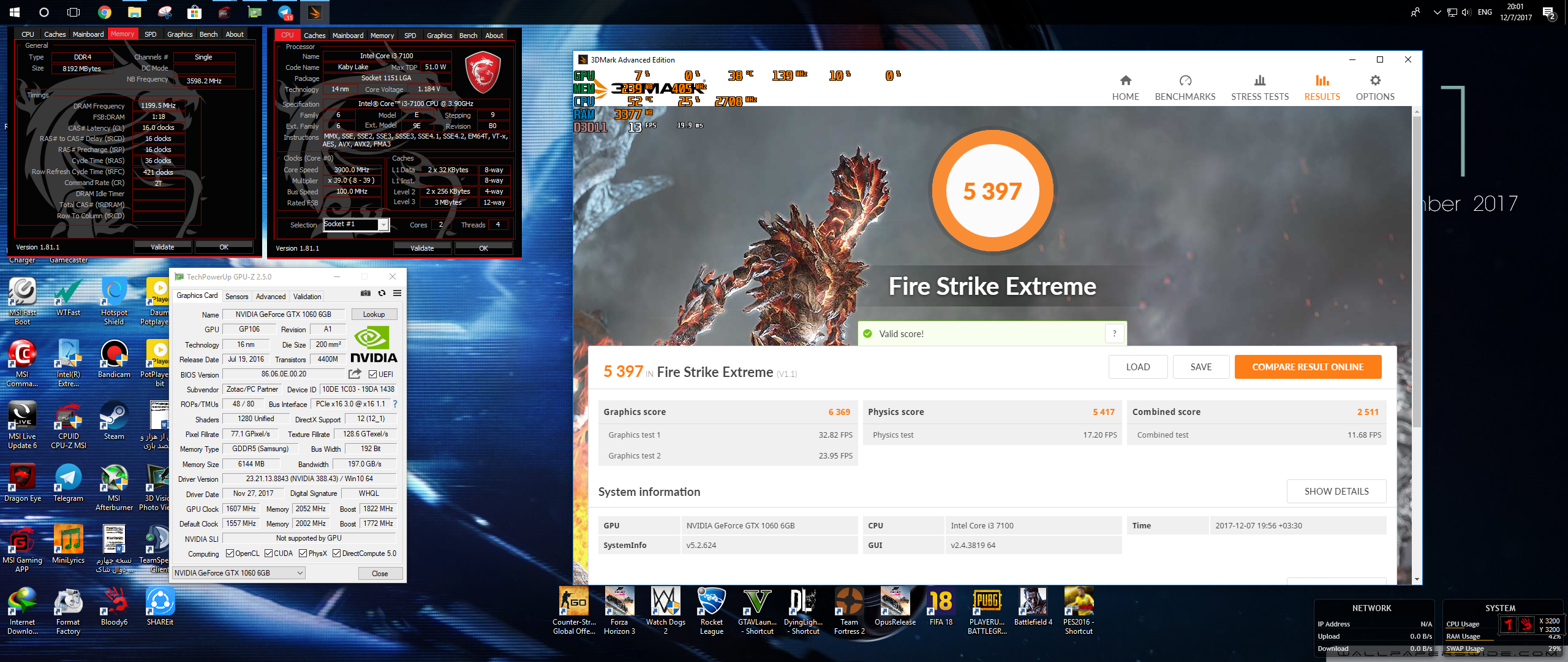Click the ENG language indicator
Viewport: 1568px width, 662px height.
tap(1485, 12)
